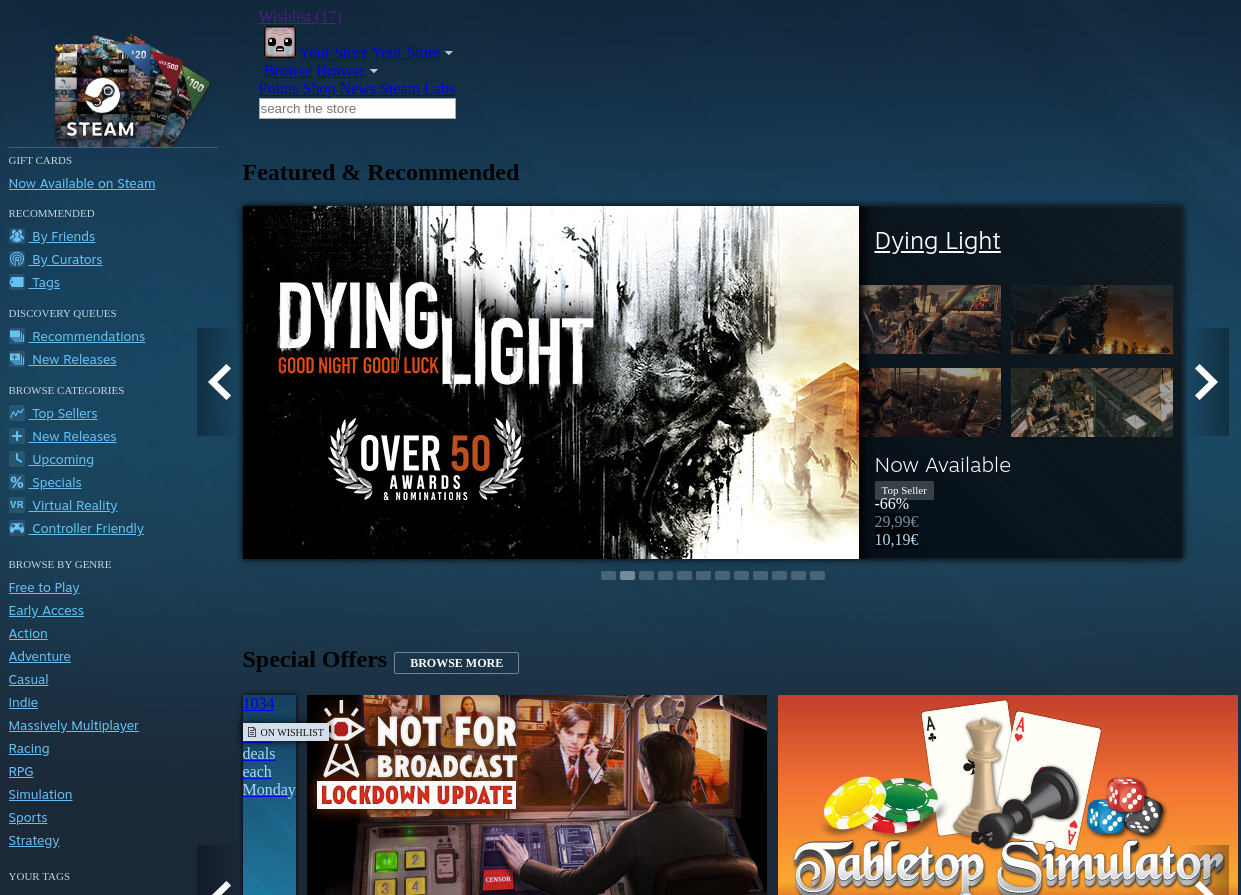Browse the Early Access genre
This screenshot has width=1241, height=895.
click(46, 610)
